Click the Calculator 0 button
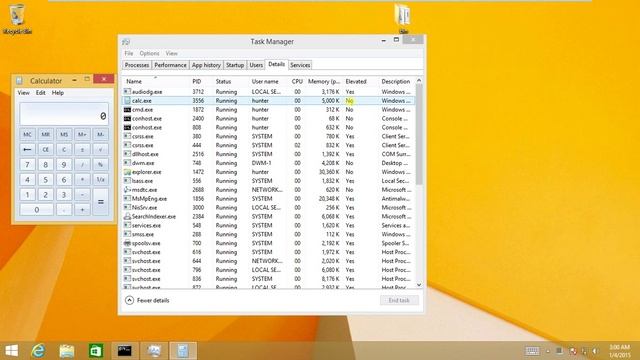 [36, 210]
